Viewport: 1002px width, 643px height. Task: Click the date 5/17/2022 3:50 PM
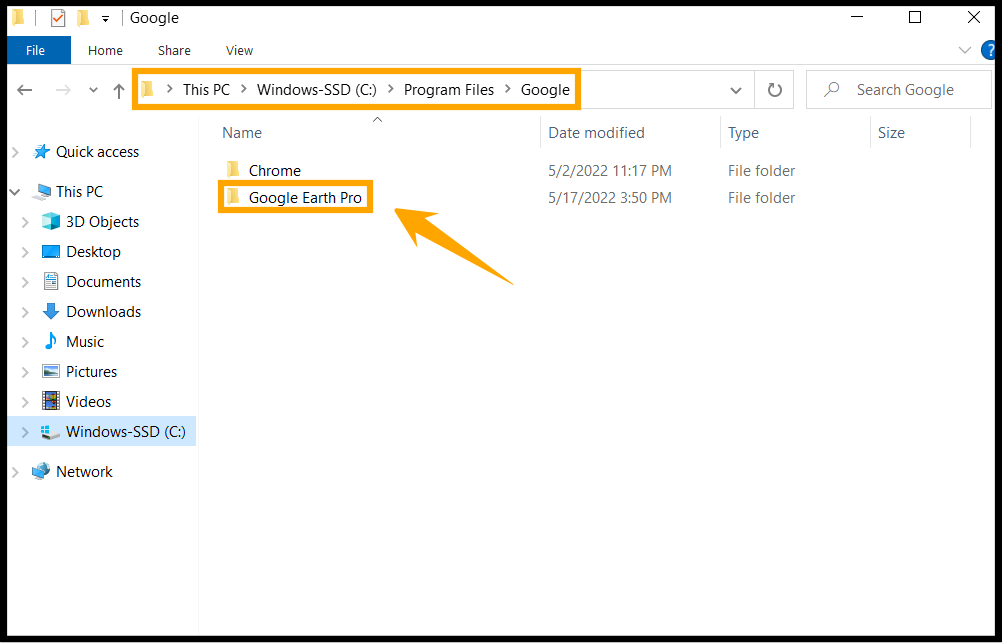(x=610, y=198)
